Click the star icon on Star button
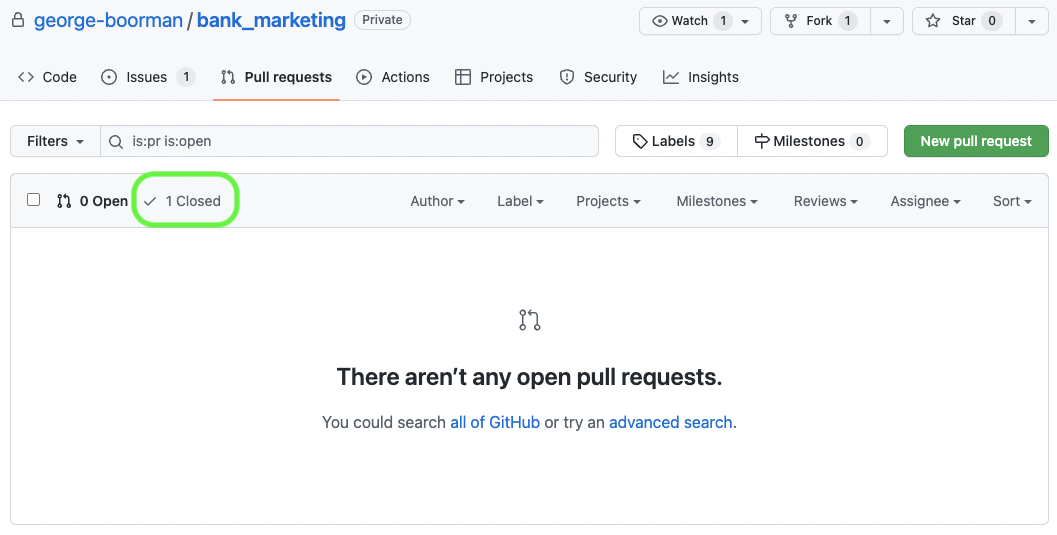Image resolution: width=1057 pixels, height=535 pixels. (x=933, y=21)
